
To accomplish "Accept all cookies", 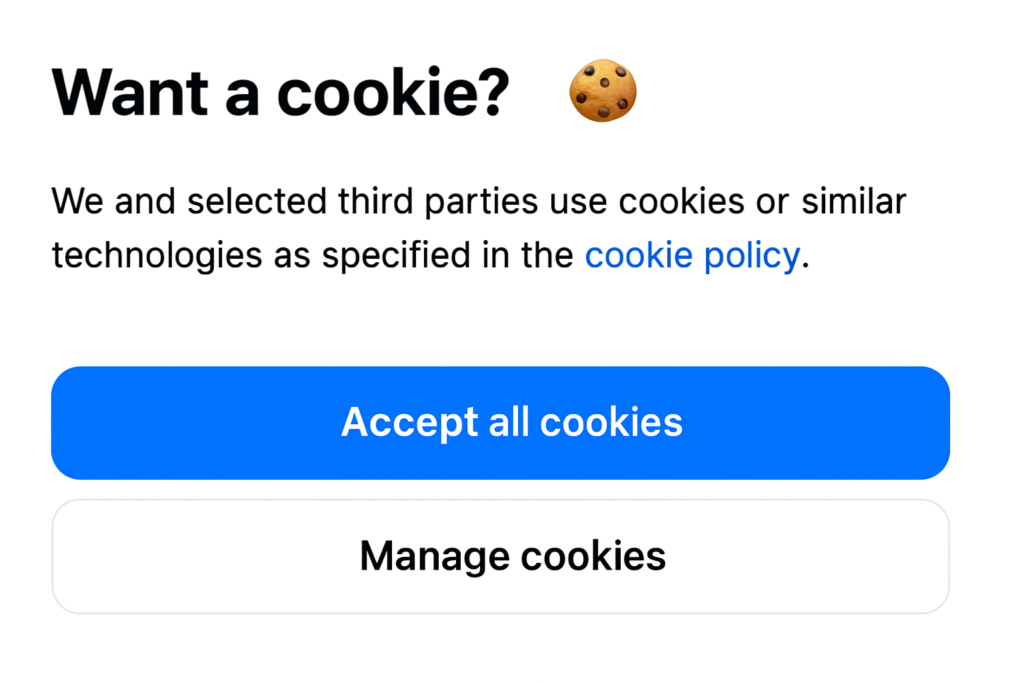I will coord(500,422).
